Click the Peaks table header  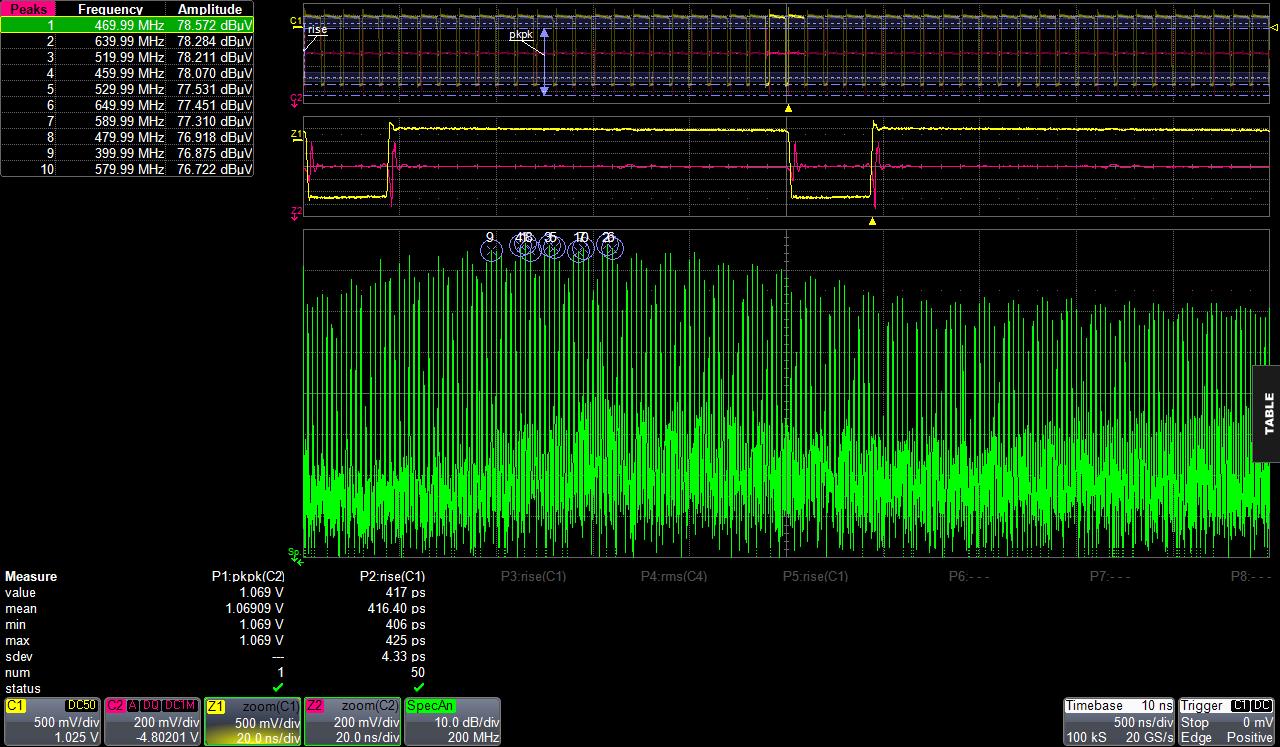tap(29, 9)
